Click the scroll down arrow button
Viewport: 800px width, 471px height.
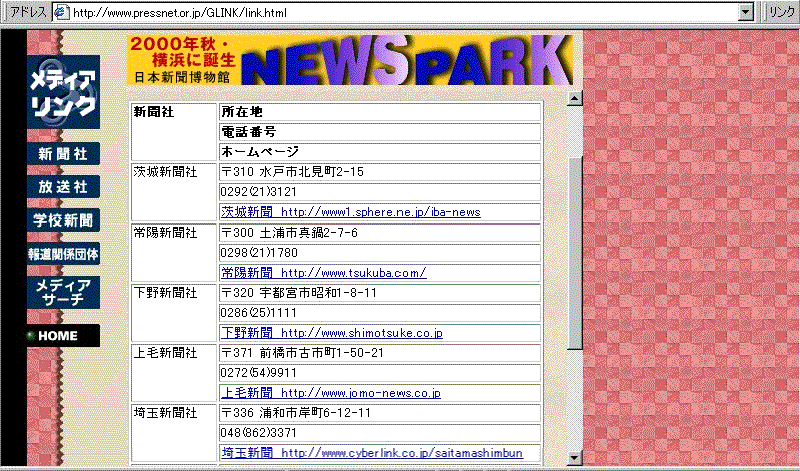pos(574,457)
